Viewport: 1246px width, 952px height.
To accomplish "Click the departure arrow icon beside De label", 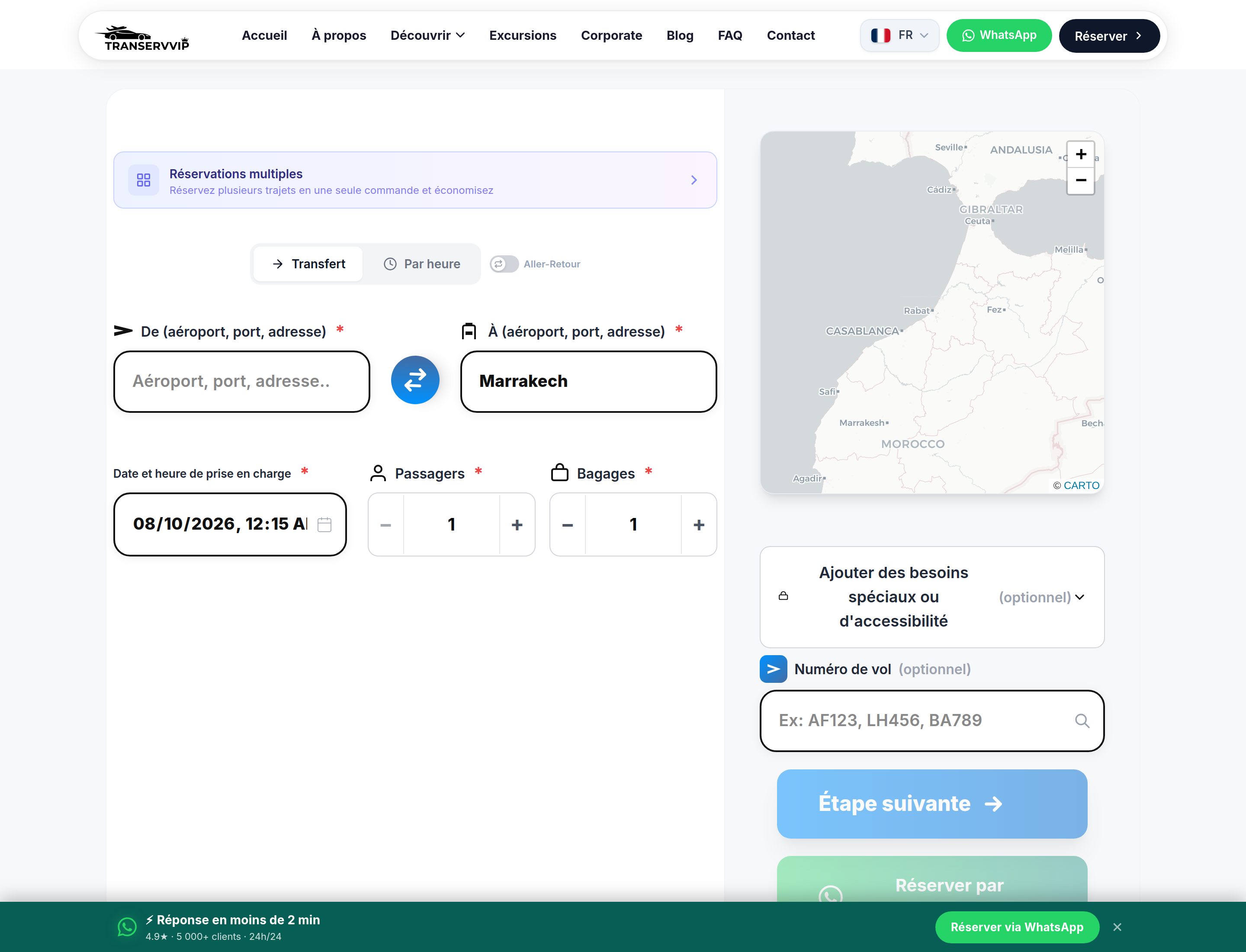I will pyautogui.click(x=123, y=330).
